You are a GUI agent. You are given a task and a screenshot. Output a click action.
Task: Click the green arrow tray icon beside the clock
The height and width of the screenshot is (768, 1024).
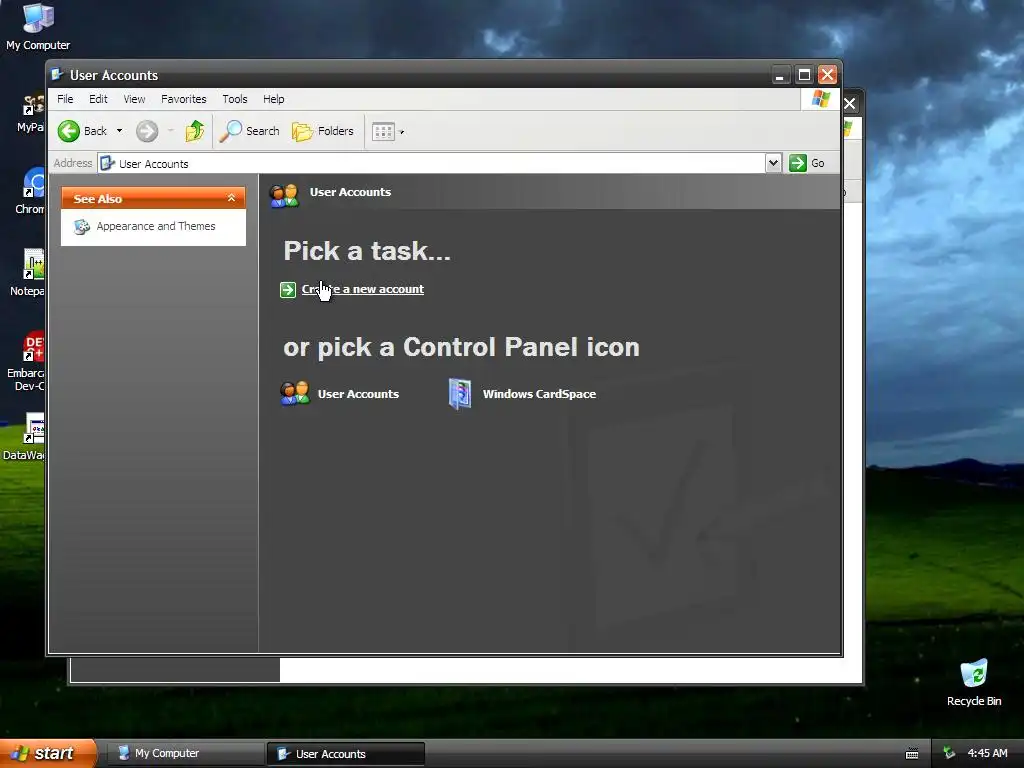(x=949, y=753)
